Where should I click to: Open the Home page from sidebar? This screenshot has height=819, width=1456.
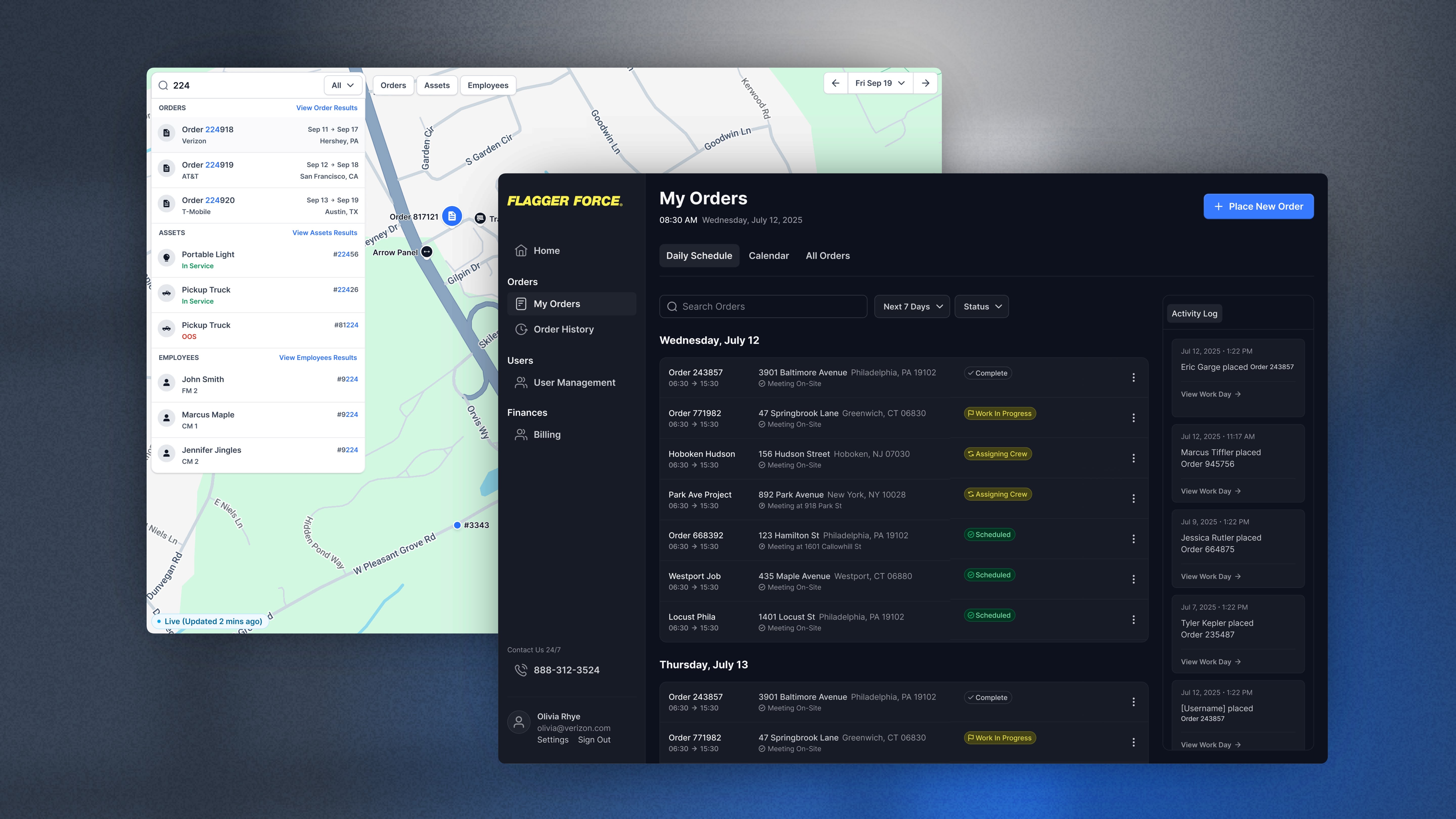point(546,251)
